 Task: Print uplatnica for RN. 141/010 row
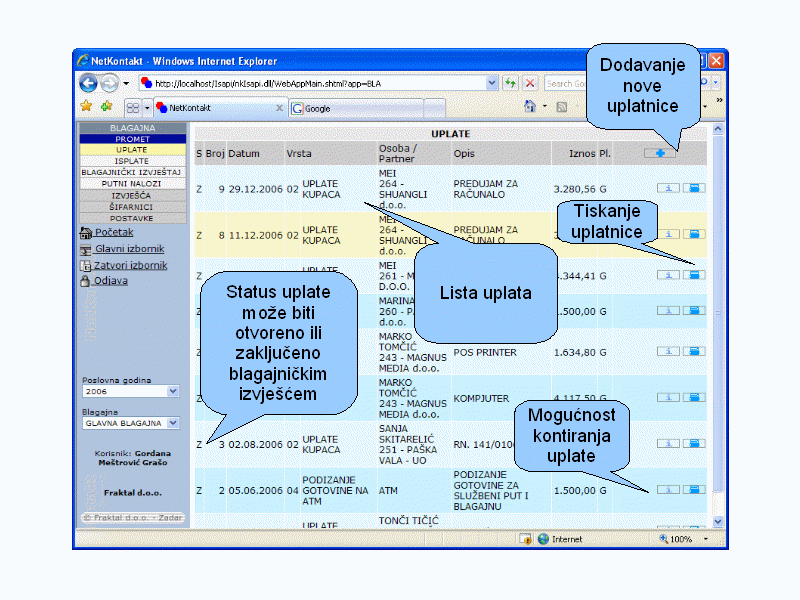(694, 443)
